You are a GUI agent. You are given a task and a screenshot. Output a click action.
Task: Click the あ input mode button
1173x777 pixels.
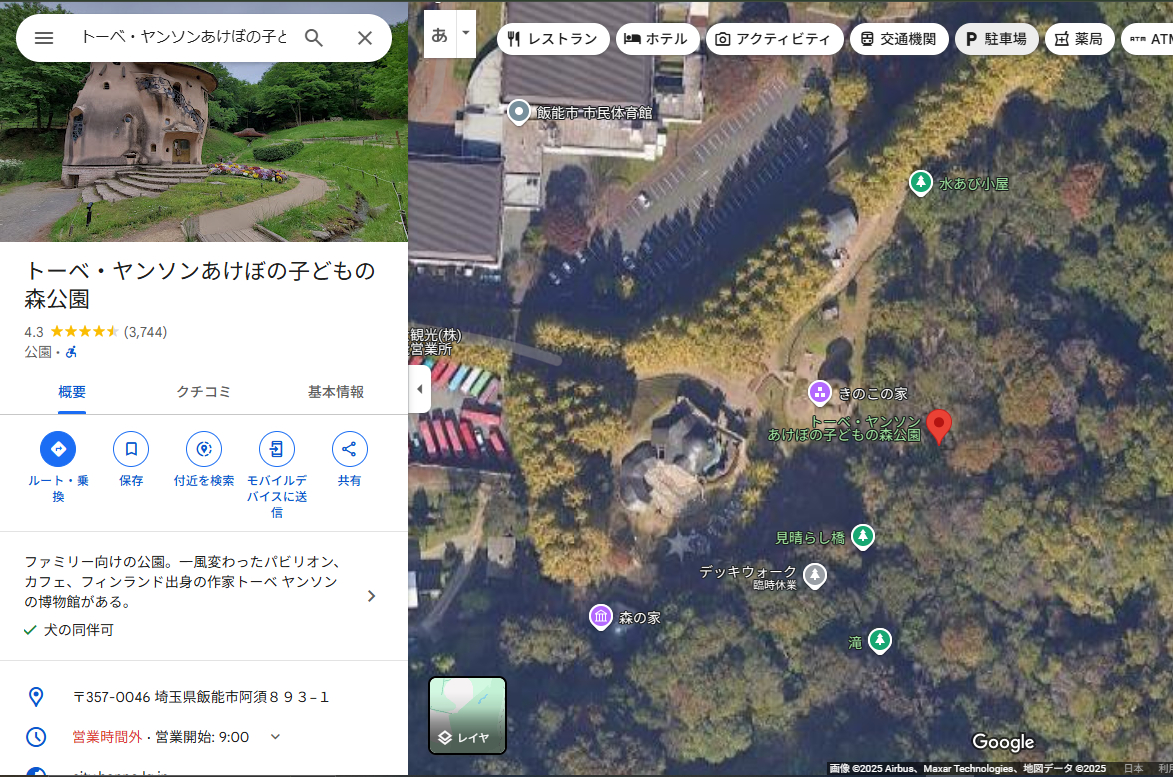[440, 34]
